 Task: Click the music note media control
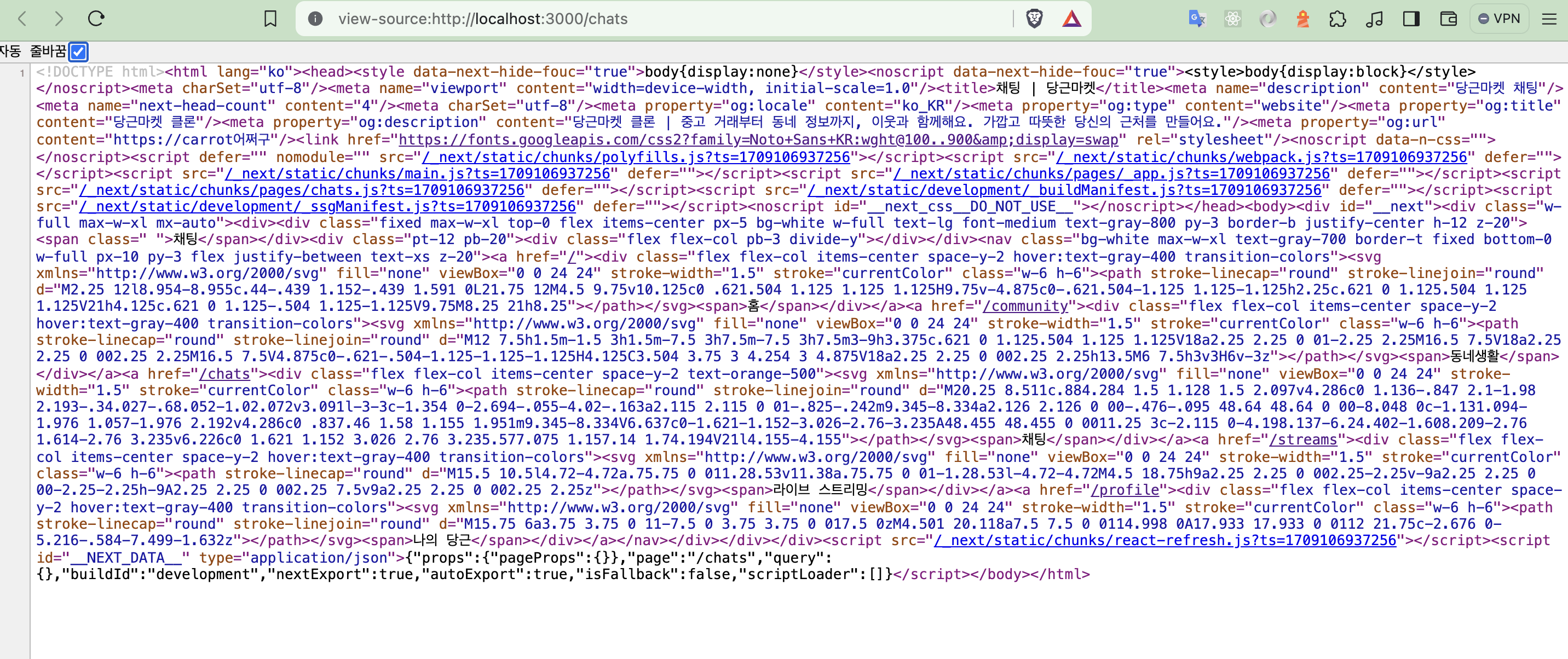1374,19
